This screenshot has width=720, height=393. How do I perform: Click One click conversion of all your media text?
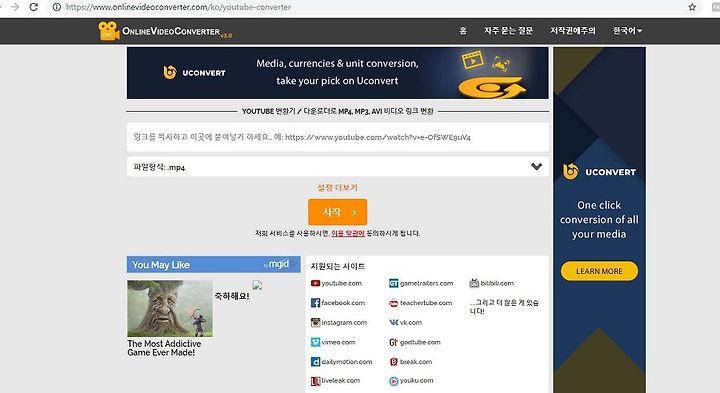click(x=599, y=219)
